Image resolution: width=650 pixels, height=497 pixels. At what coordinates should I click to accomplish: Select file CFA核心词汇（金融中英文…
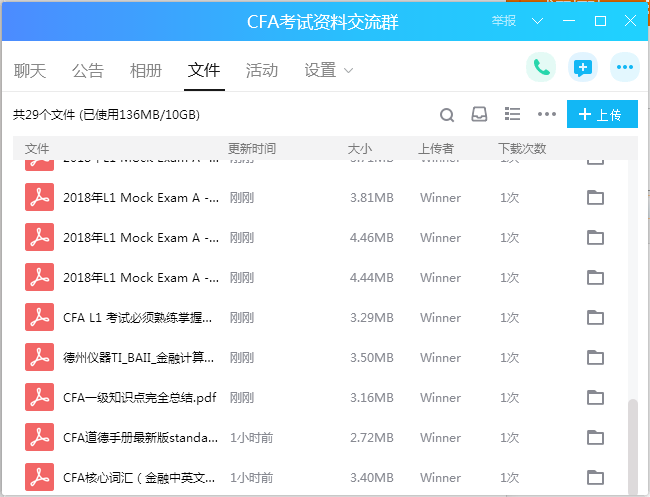click(x=139, y=478)
